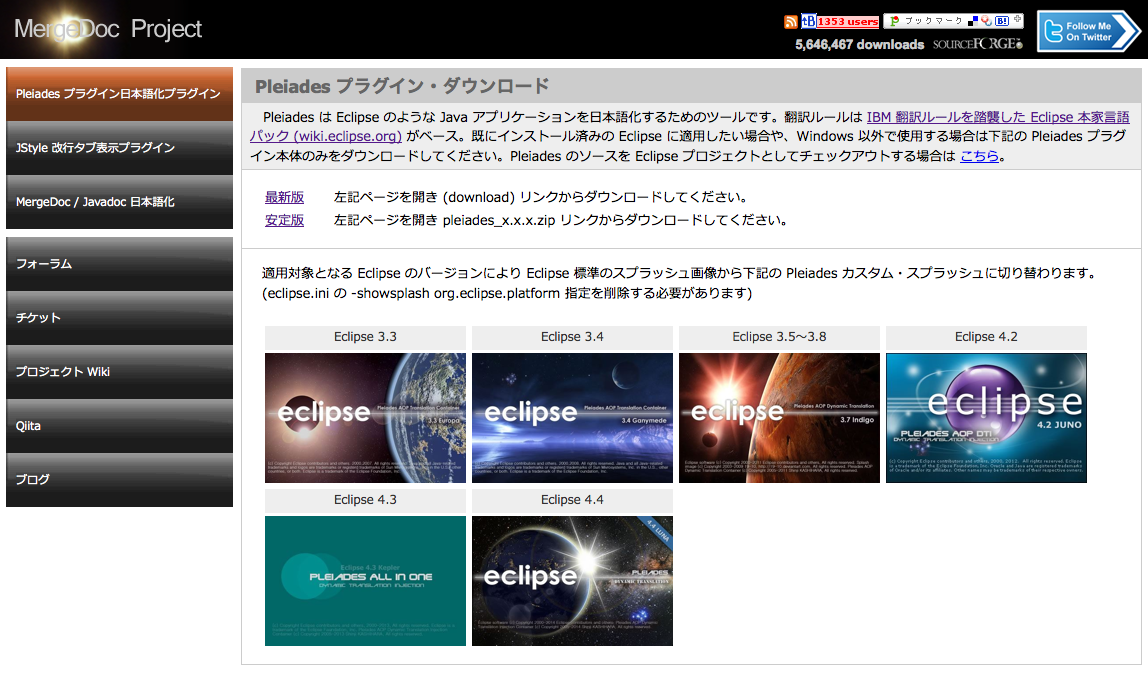The image size is (1148, 673).
Task: Follow the IBM 翻訳ルール Eclipse 本家言語 link
Action: click(998, 117)
